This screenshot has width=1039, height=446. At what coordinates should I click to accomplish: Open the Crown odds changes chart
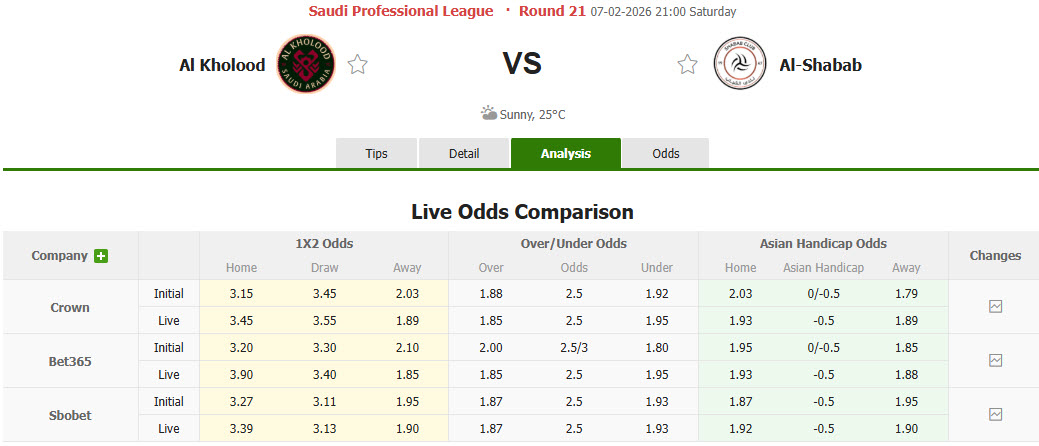(995, 307)
